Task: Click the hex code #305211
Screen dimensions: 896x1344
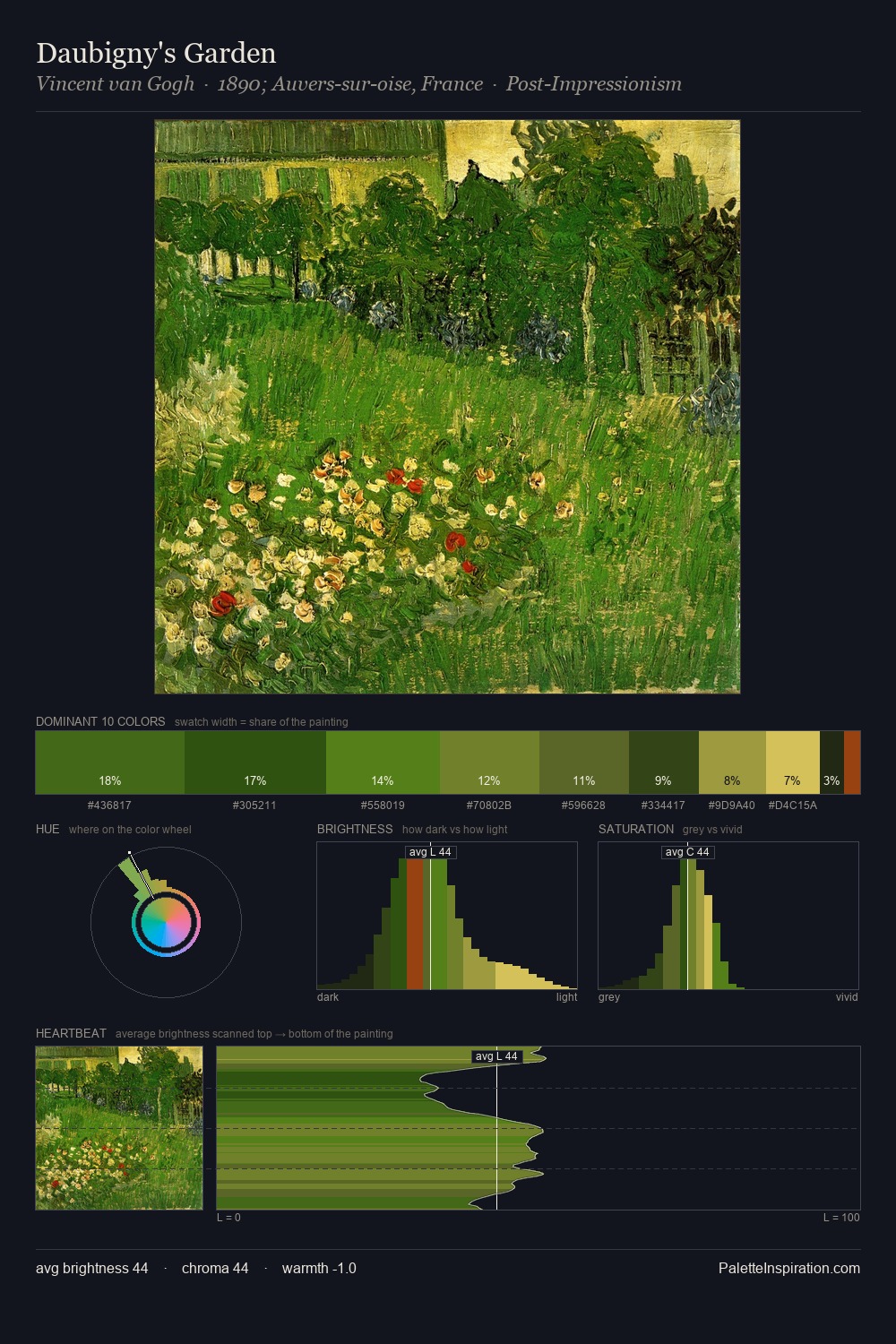Action: click(254, 806)
